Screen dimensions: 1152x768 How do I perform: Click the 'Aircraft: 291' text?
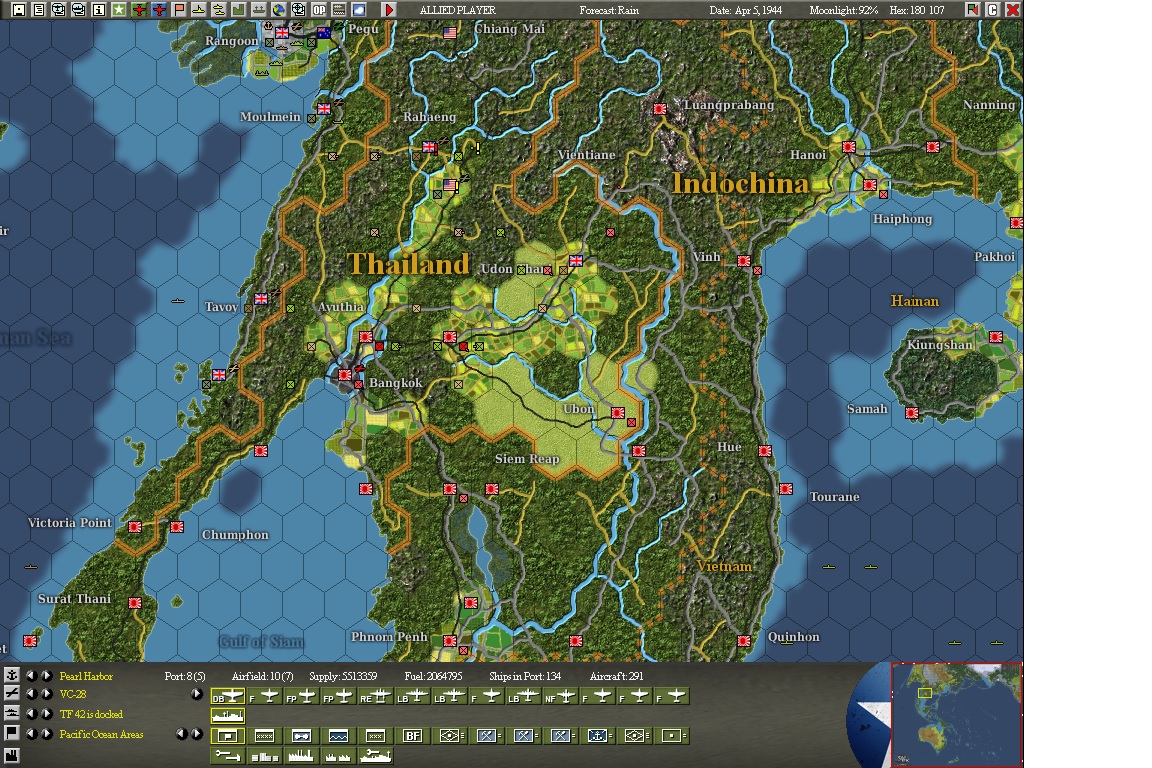pos(616,676)
